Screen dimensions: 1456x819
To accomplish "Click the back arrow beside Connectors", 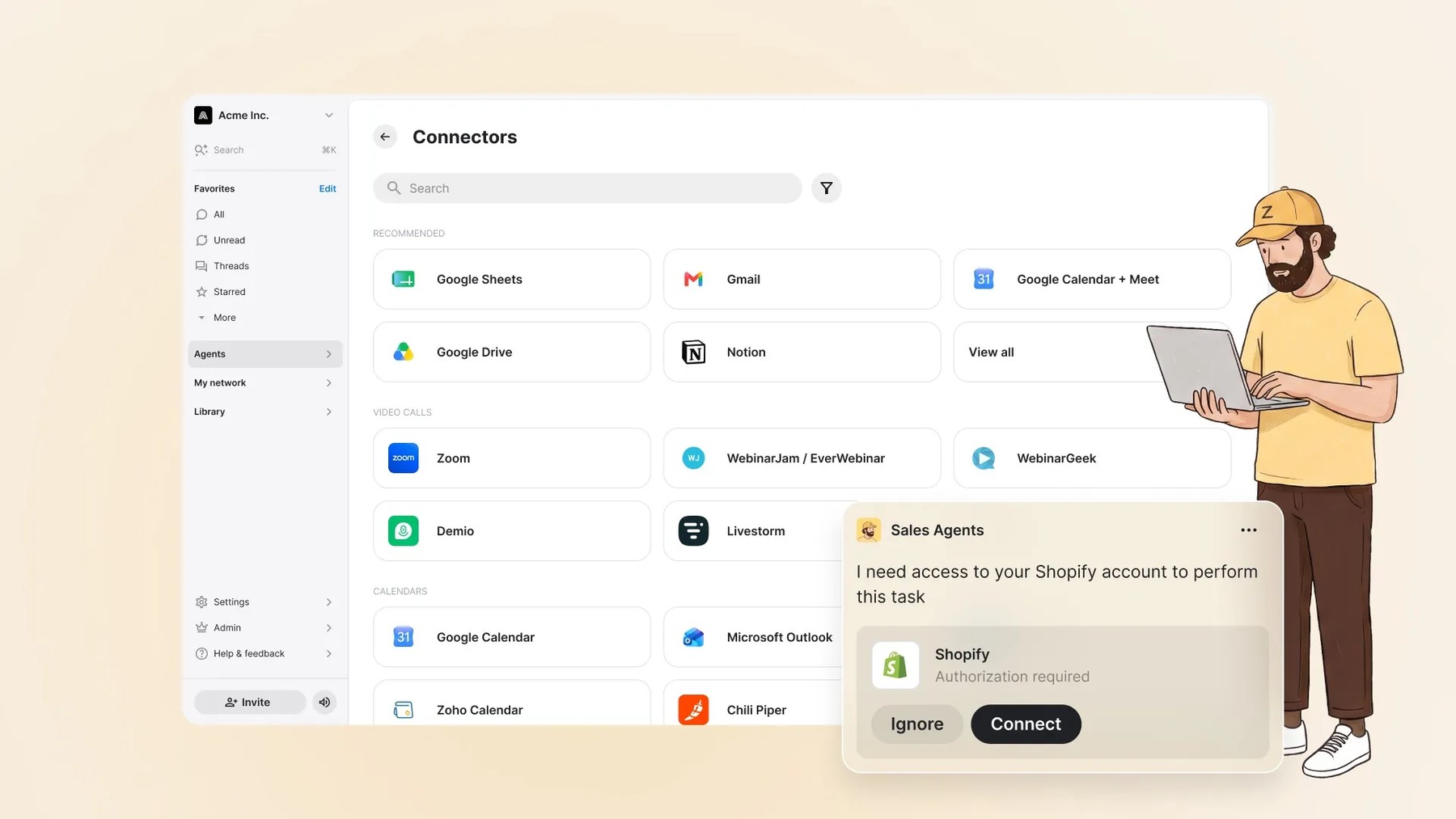I will pos(385,137).
